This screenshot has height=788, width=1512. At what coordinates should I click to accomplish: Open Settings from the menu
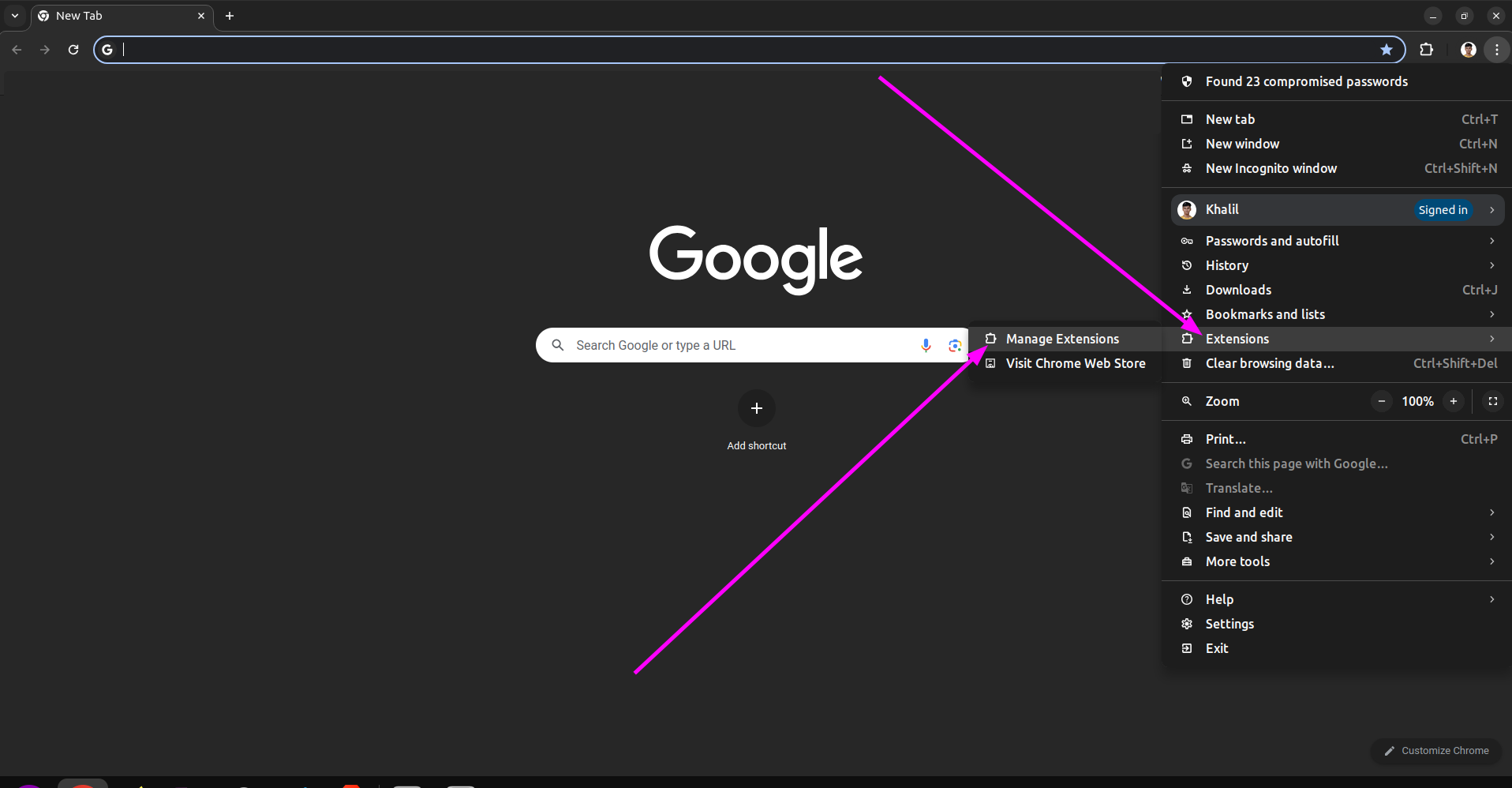pos(1337,624)
